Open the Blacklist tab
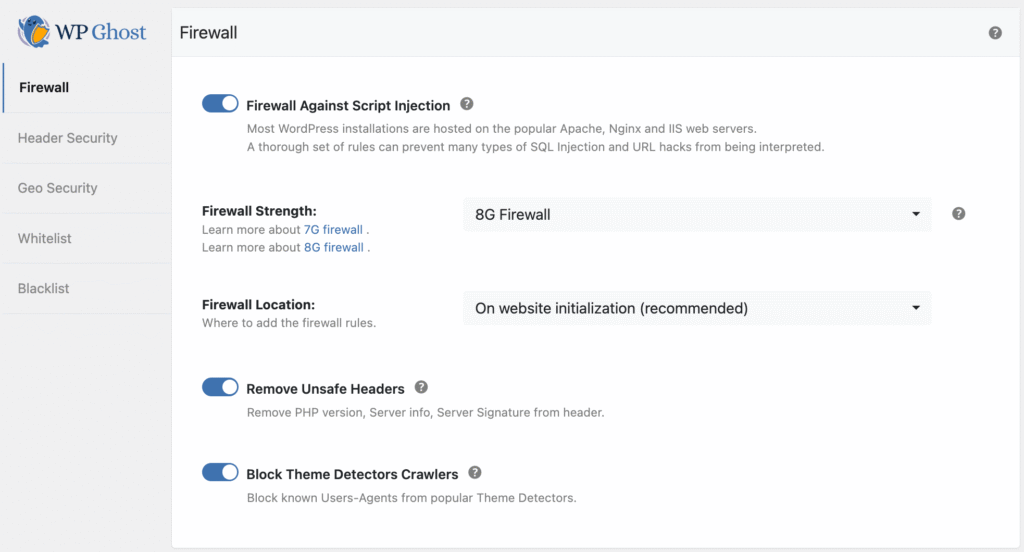Viewport: 1024px width, 552px height. pyautogui.click(x=87, y=288)
